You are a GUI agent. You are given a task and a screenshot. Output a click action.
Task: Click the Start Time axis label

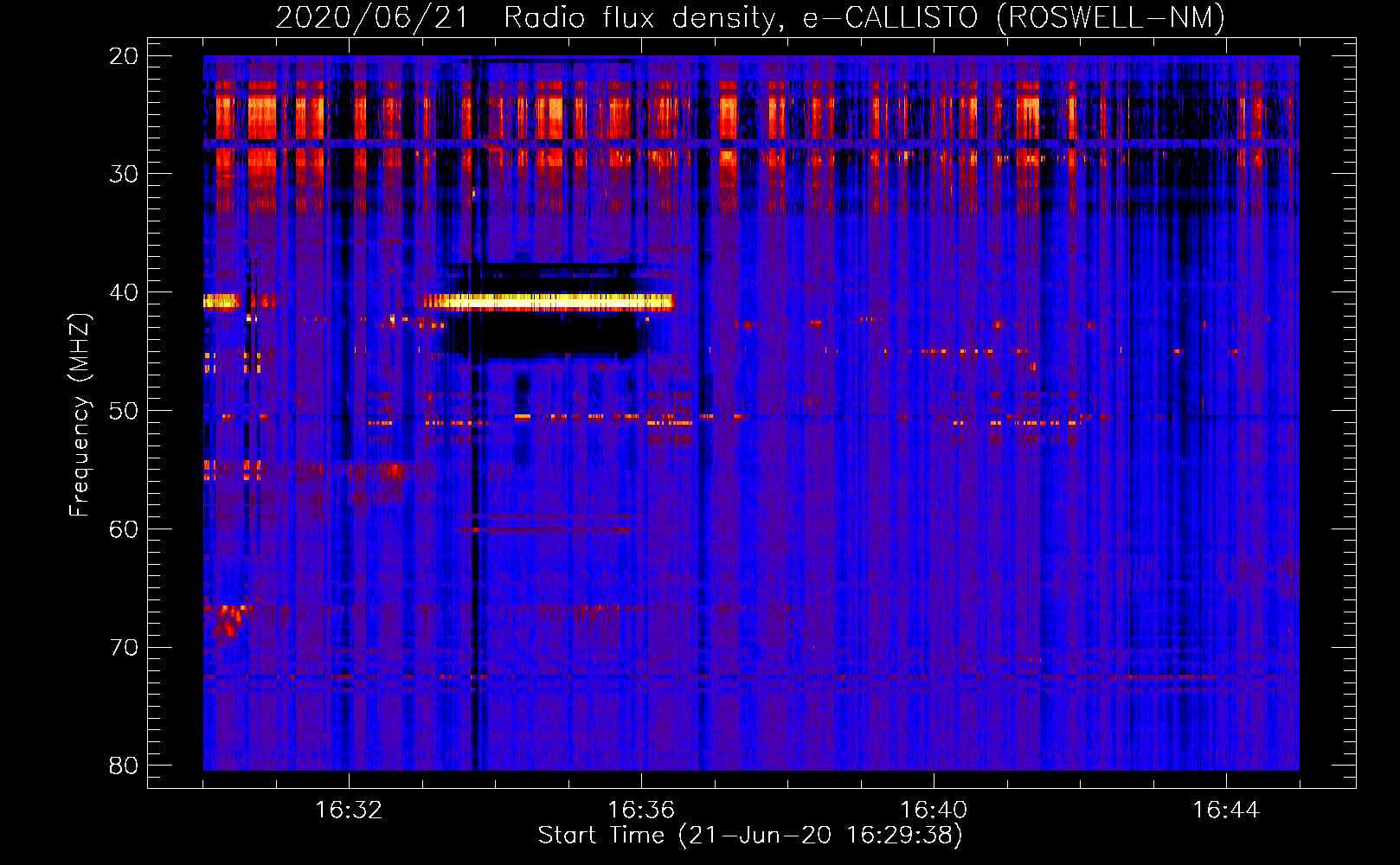coord(750,836)
